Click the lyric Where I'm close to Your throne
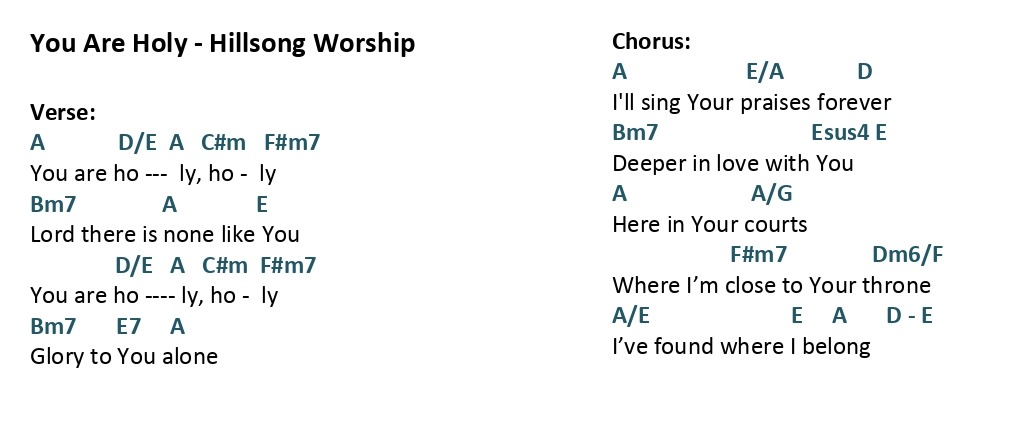The width and height of the screenshot is (1016, 426). [771, 285]
